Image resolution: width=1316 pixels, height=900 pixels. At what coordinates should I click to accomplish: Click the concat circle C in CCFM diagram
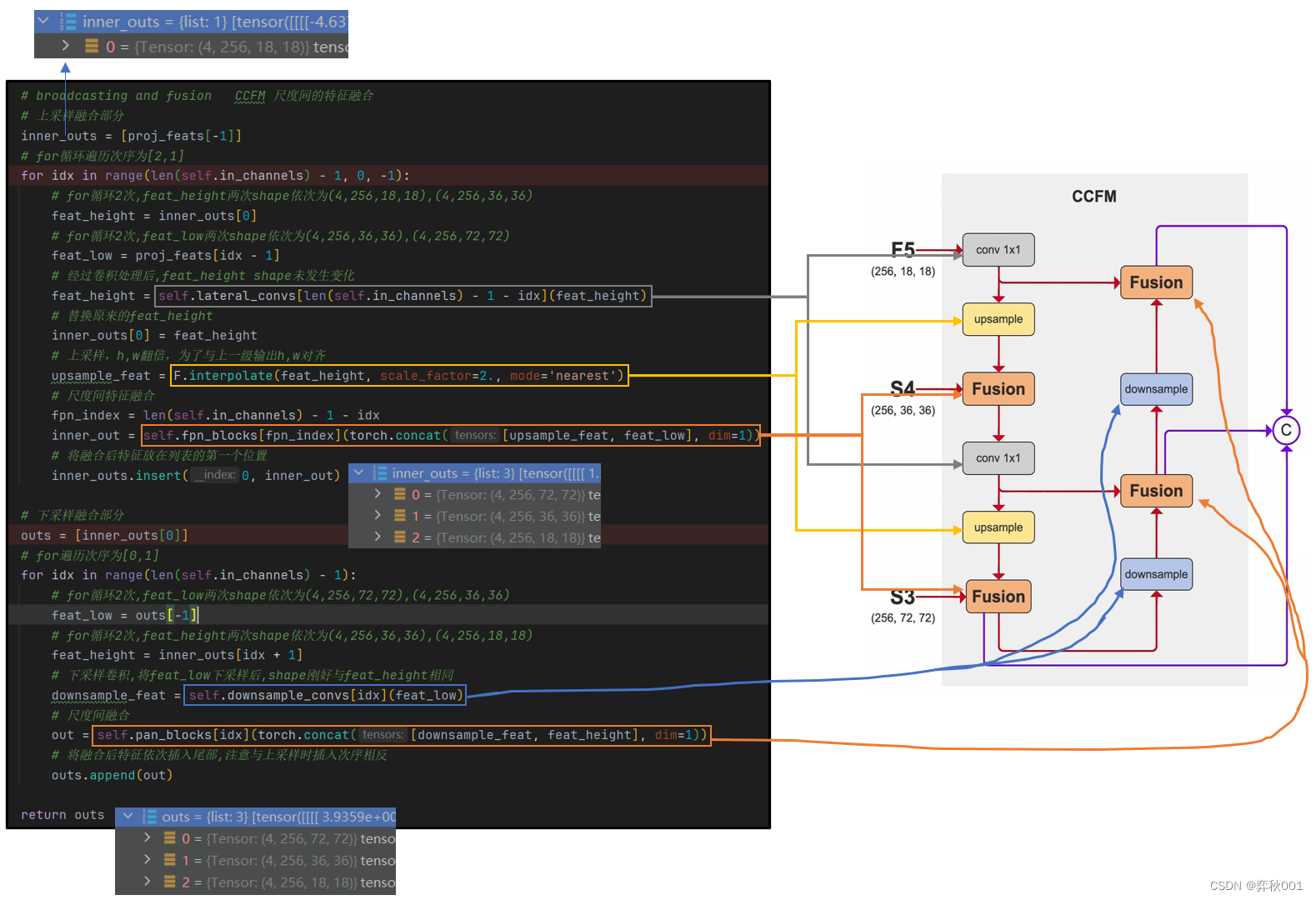click(1286, 430)
